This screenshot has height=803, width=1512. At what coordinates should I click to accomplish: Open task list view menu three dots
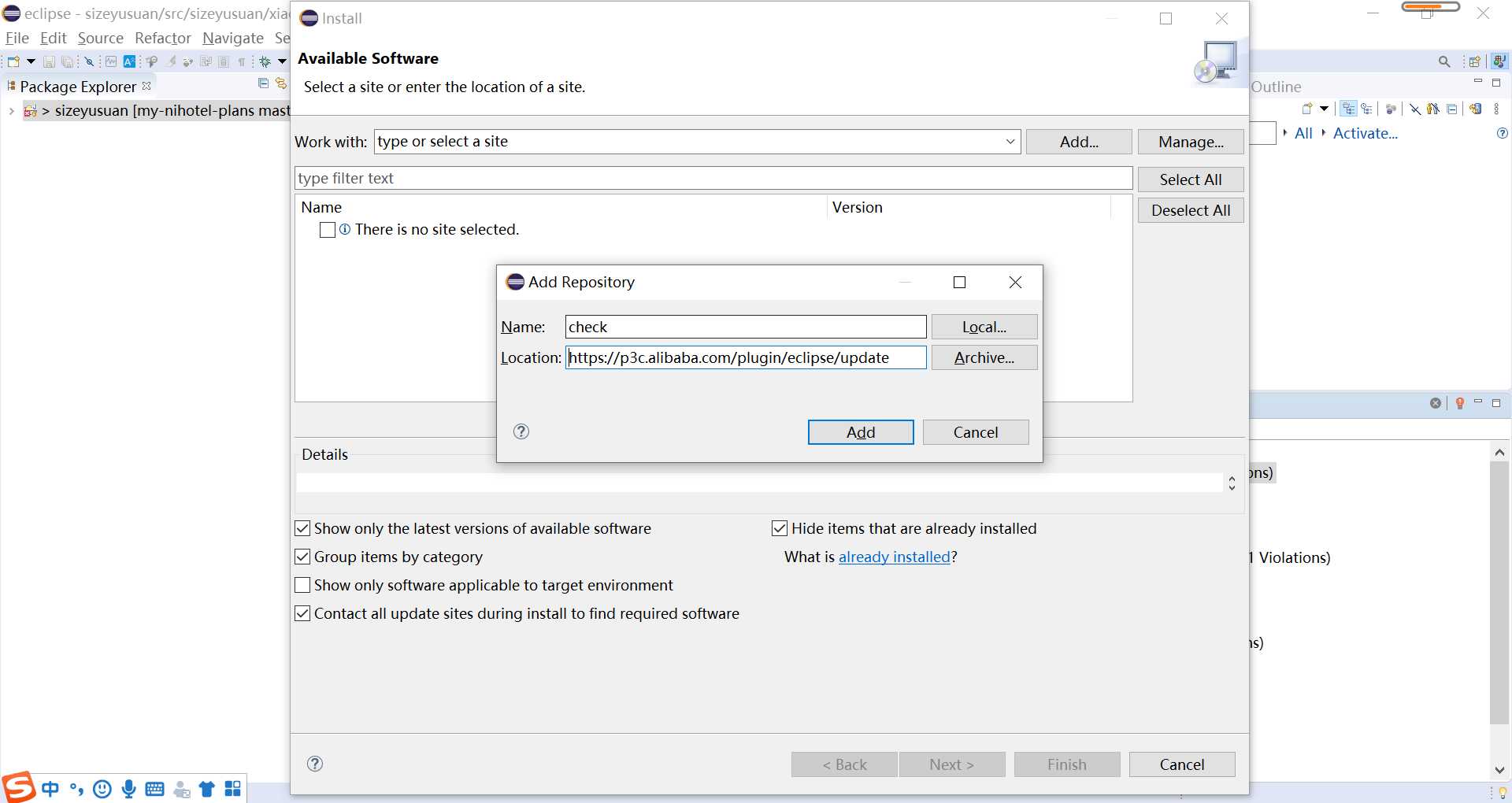[1496, 109]
